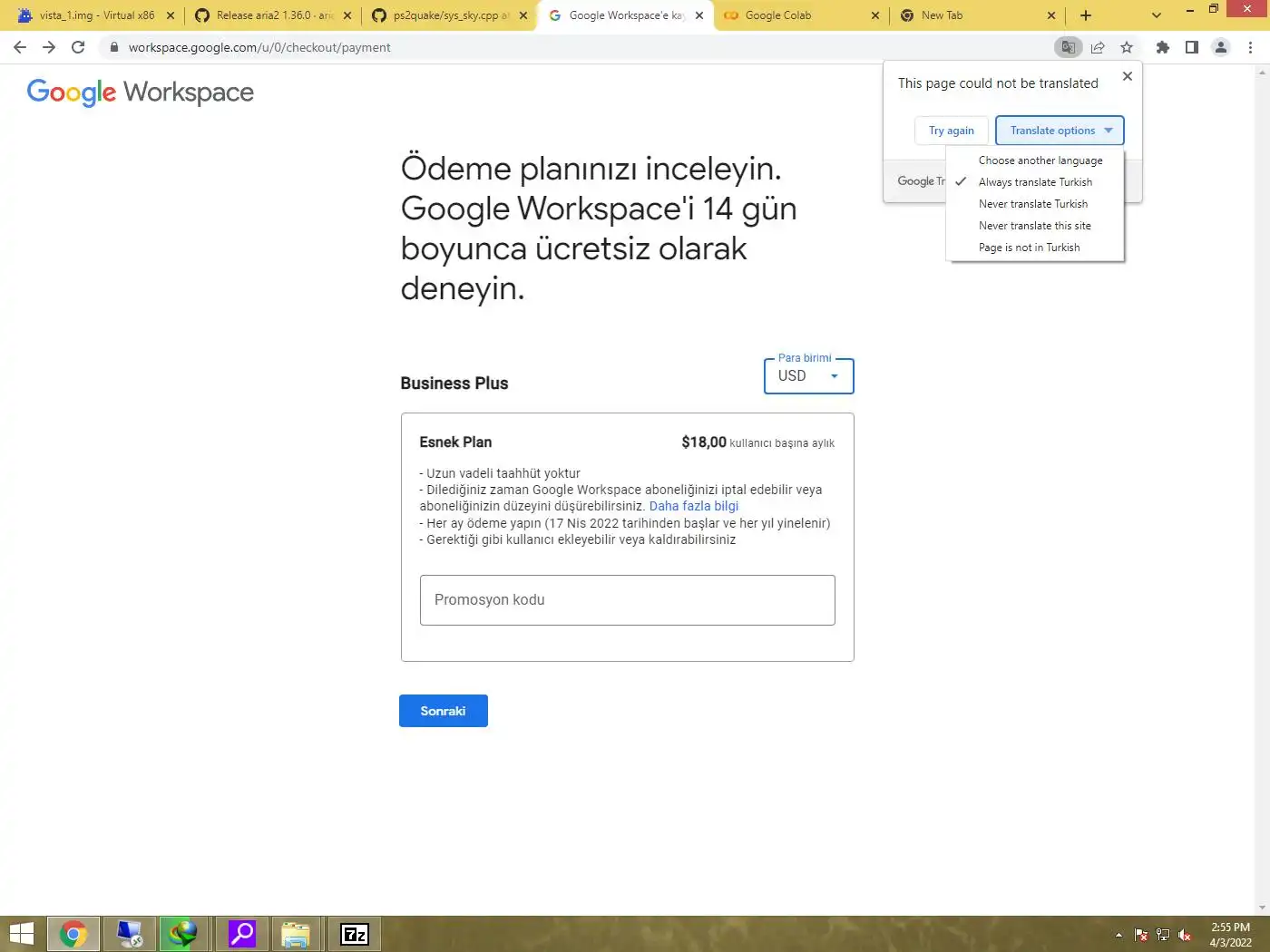Click the page scrollbar down arrow
Viewport: 1270px width, 952px height.
pos(1262,908)
